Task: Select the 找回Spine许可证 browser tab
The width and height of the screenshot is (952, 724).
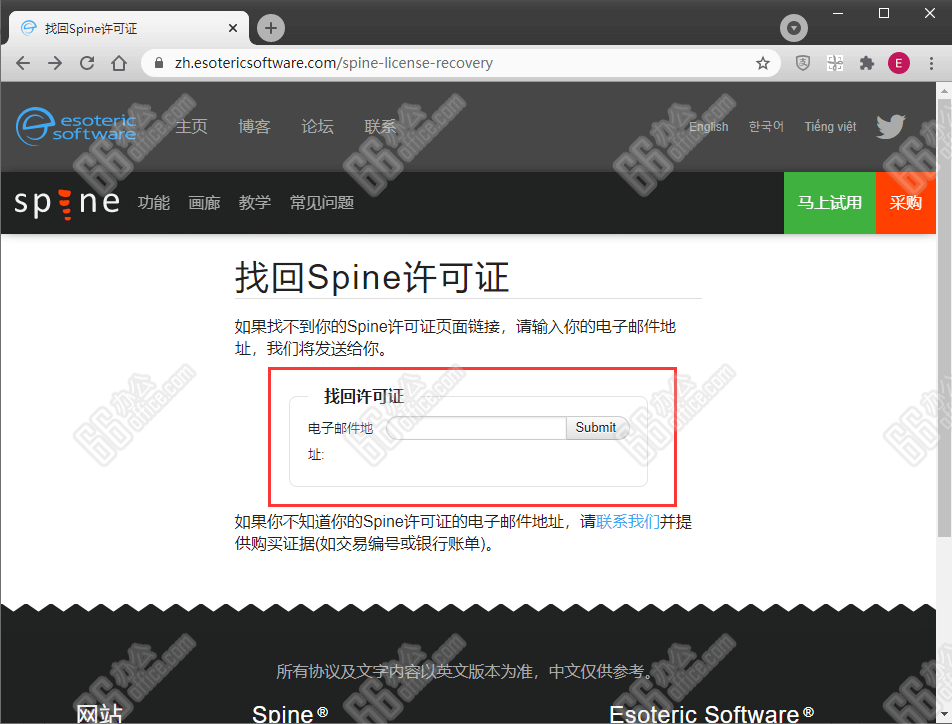Action: pos(129,28)
